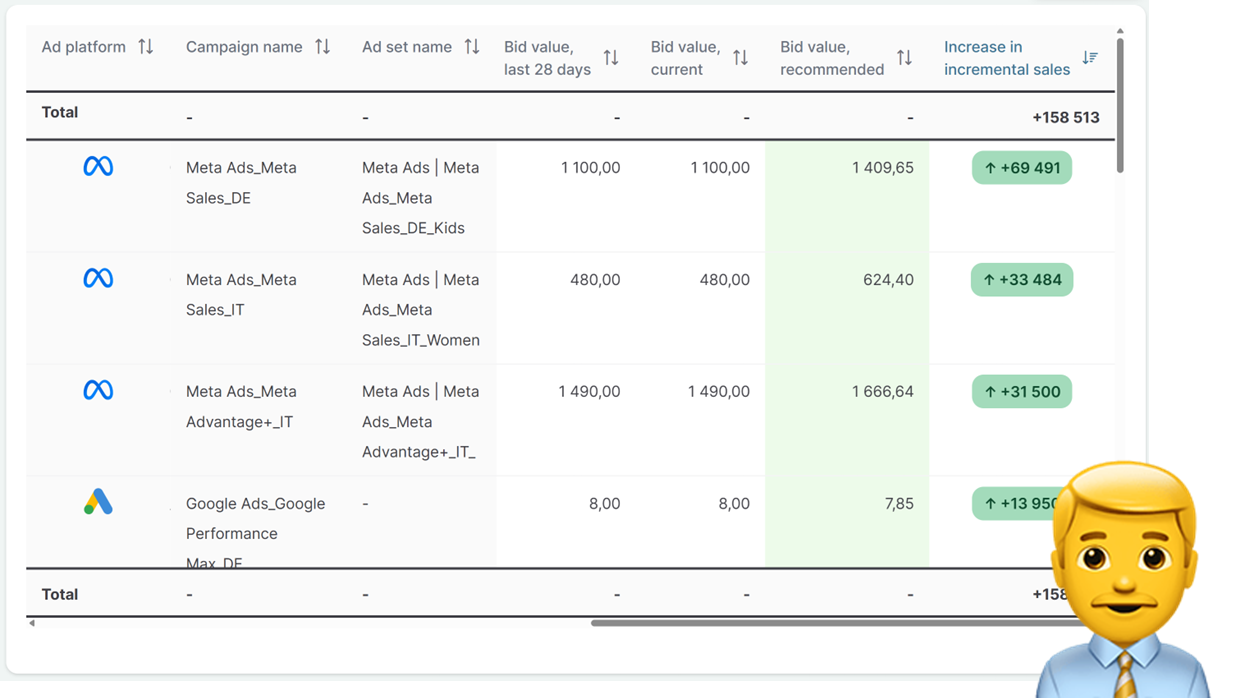Click the Google Ads logo icon
Image resolution: width=1245 pixels, height=698 pixels.
pyautogui.click(x=98, y=502)
